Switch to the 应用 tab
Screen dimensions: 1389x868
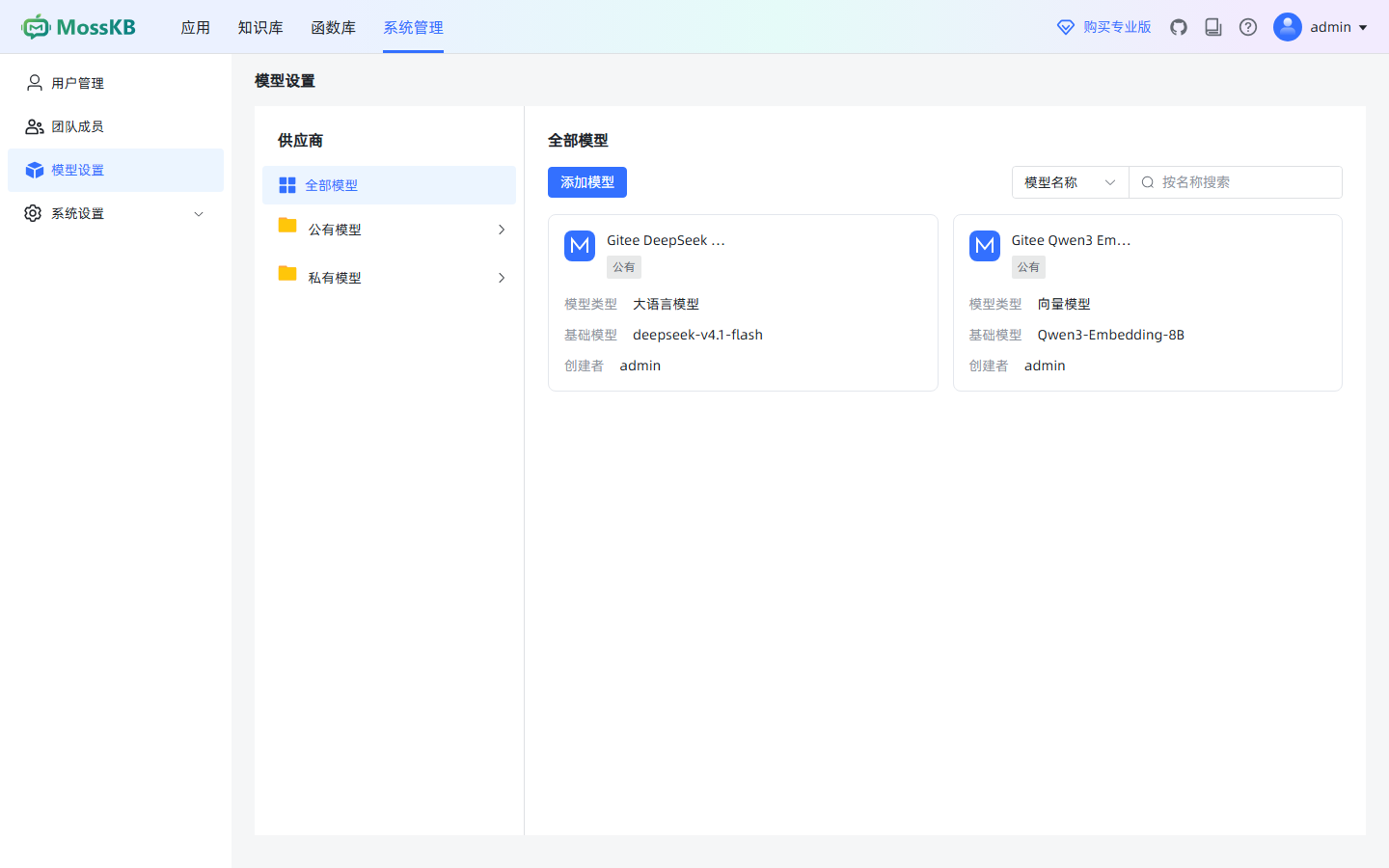pyautogui.click(x=196, y=28)
